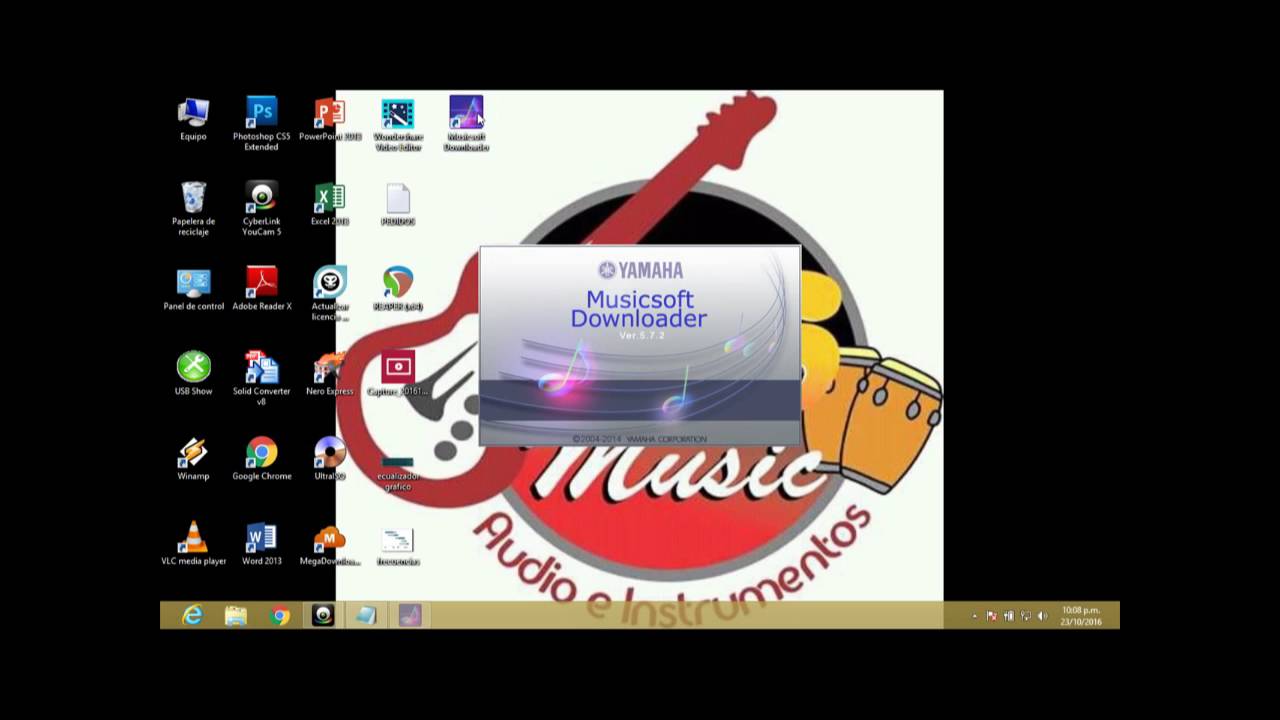Open USB Show desktop icon
Screen dimensions: 1280x720
(x=193, y=374)
